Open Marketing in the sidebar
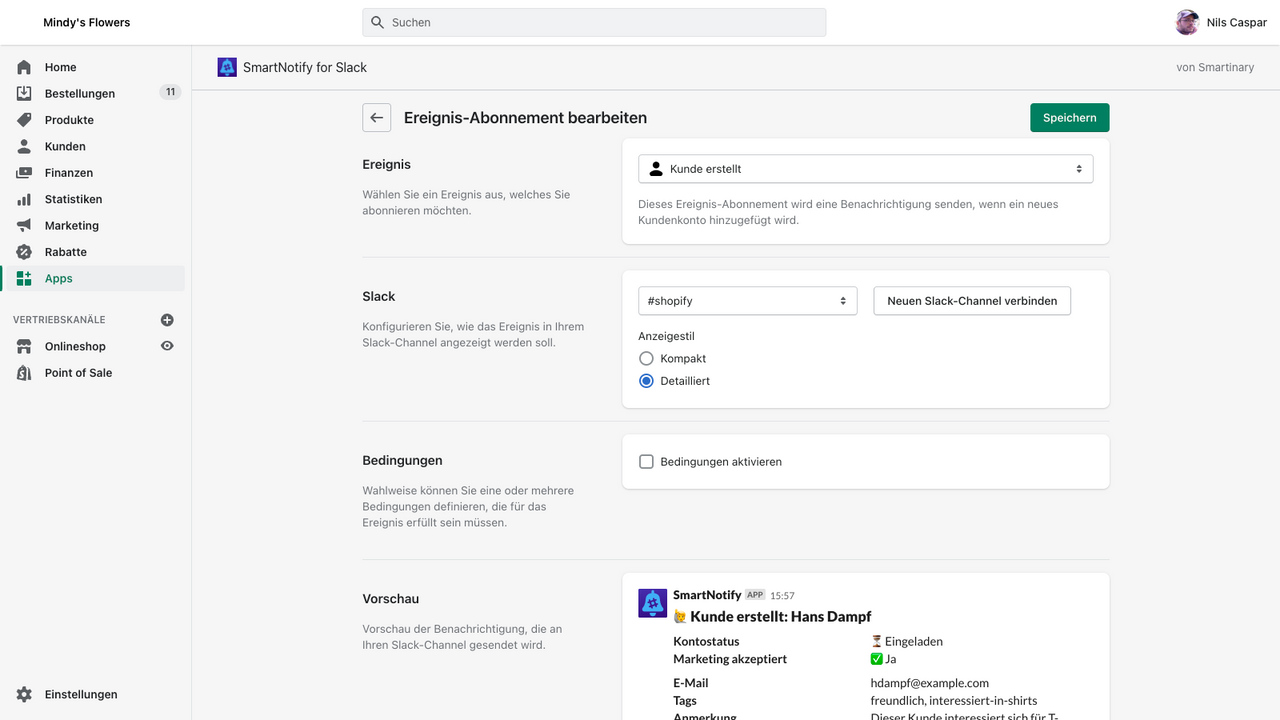 coord(72,226)
